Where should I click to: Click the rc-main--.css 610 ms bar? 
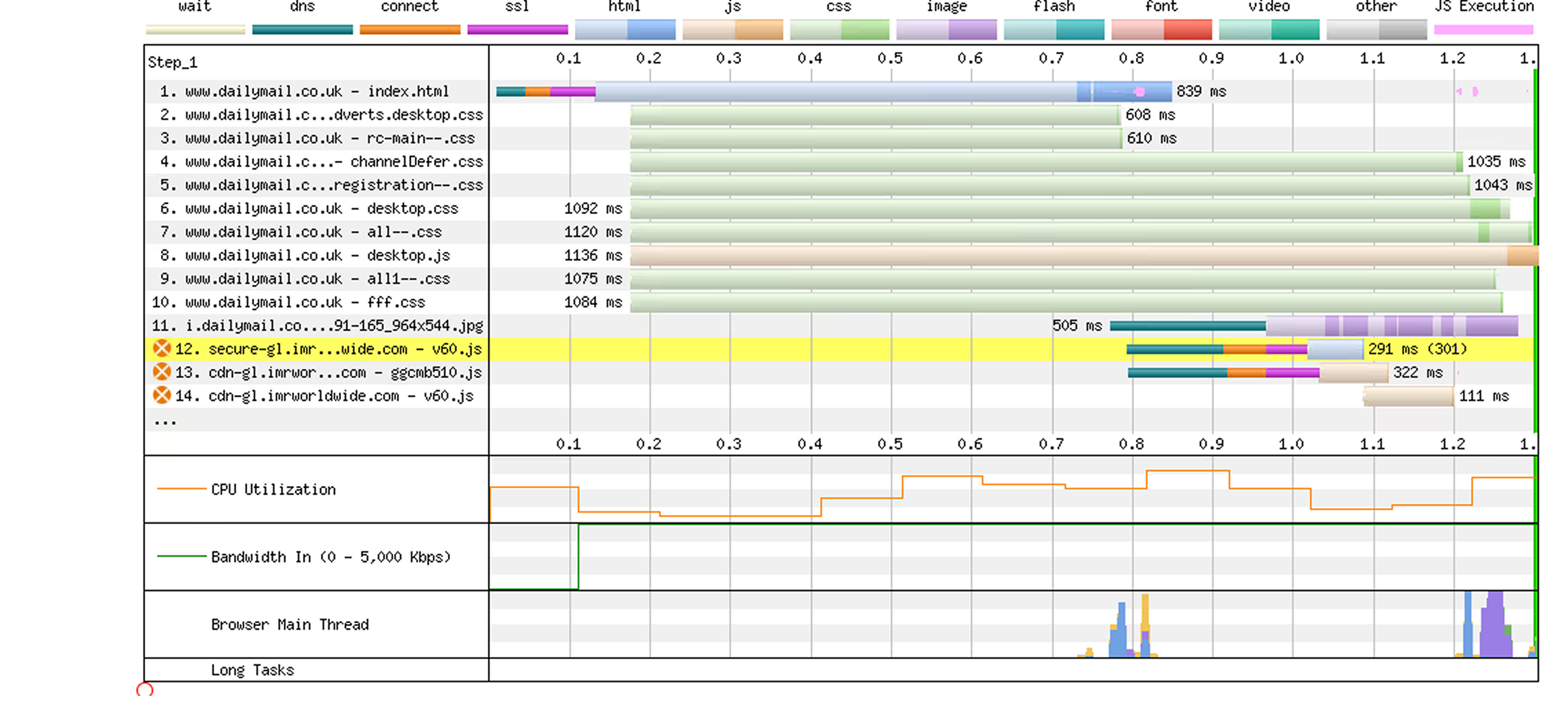pos(876,139)
